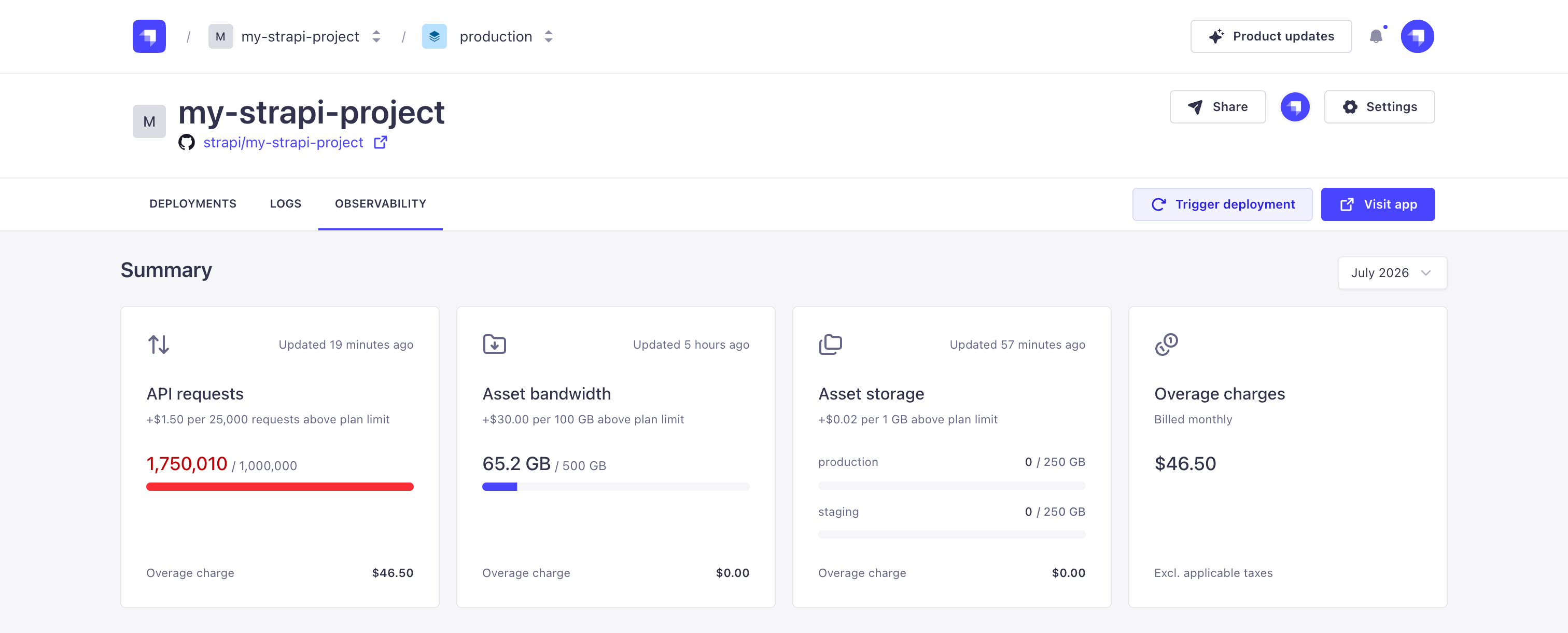Screen dimensions: 1568x633
Task: Click the Summary heading
Action: 166,270
